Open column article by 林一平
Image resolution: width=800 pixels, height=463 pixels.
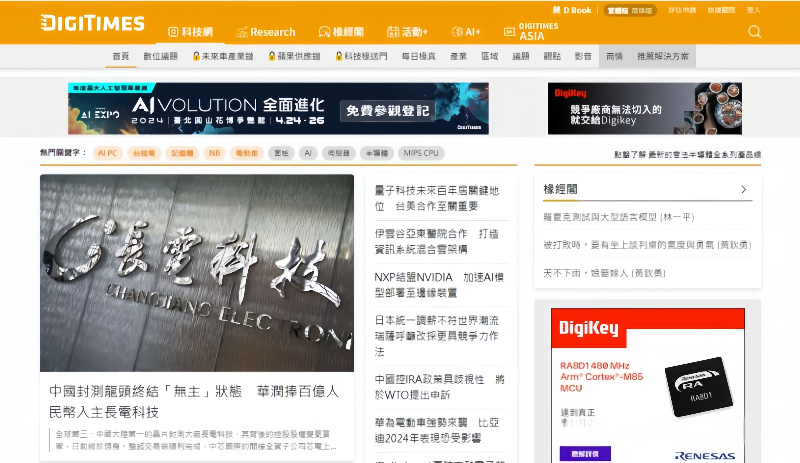click(619, 217)
